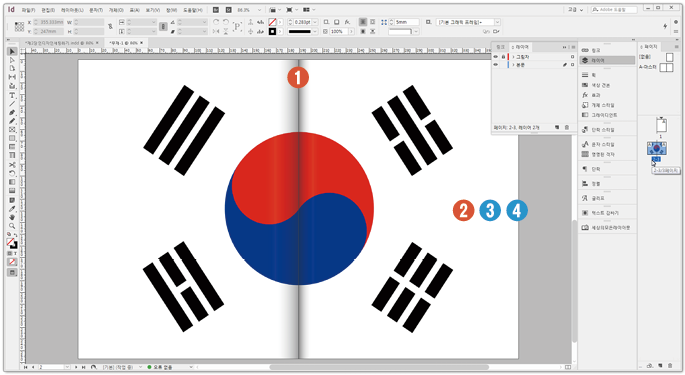Viewport: 685px width, 375px height.
Task: Open the Bridge icon in application bar
Action: coord(216,10)
